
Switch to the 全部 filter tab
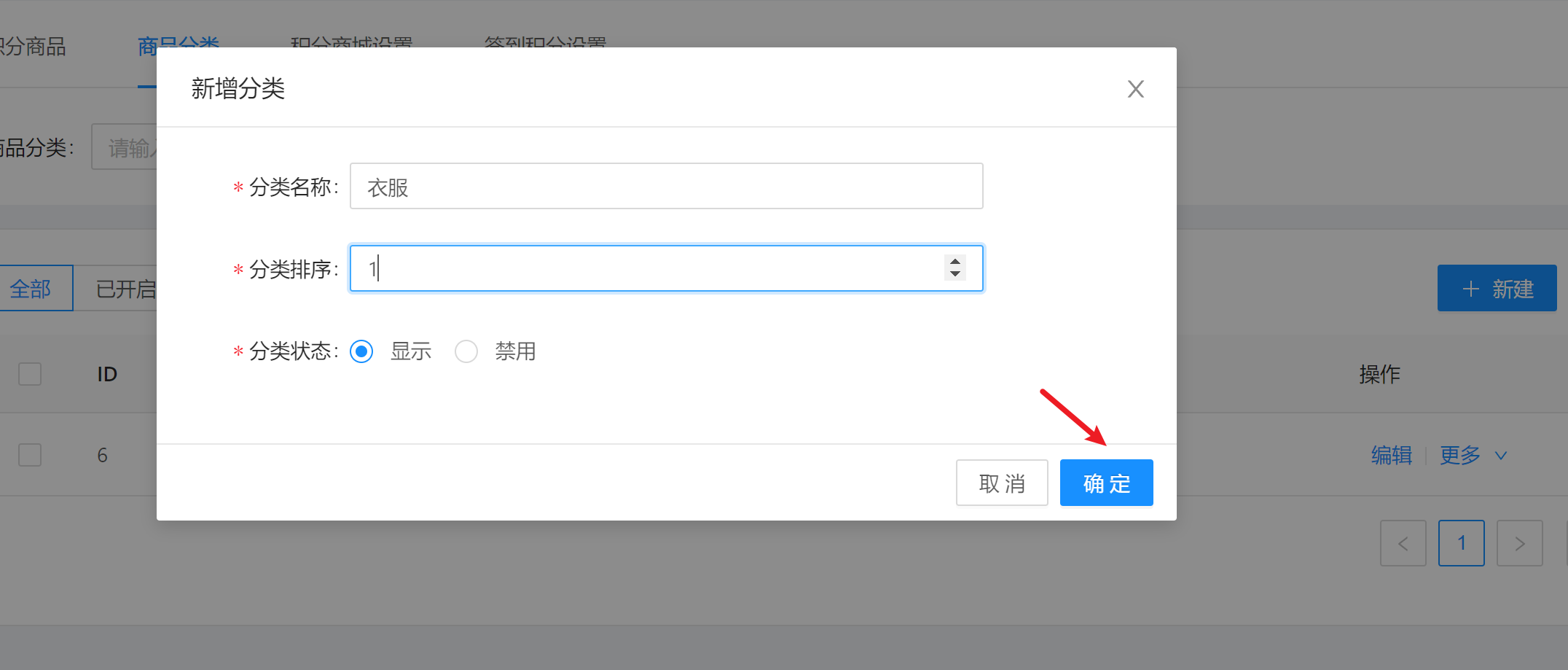(33, 289)
